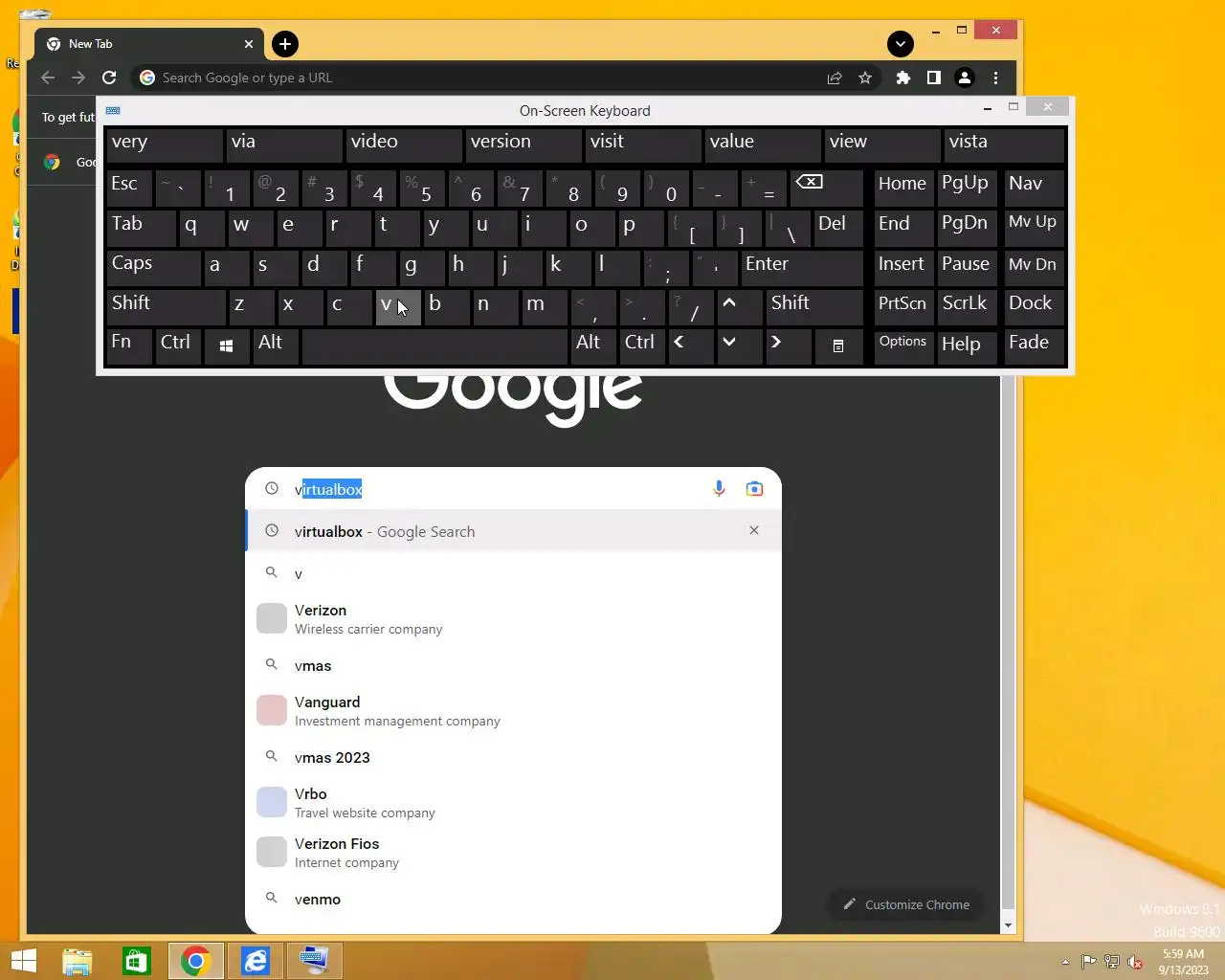Go back in Chrome
The width and height of the screenshot is (1225, 980).
tap(48, 78)
